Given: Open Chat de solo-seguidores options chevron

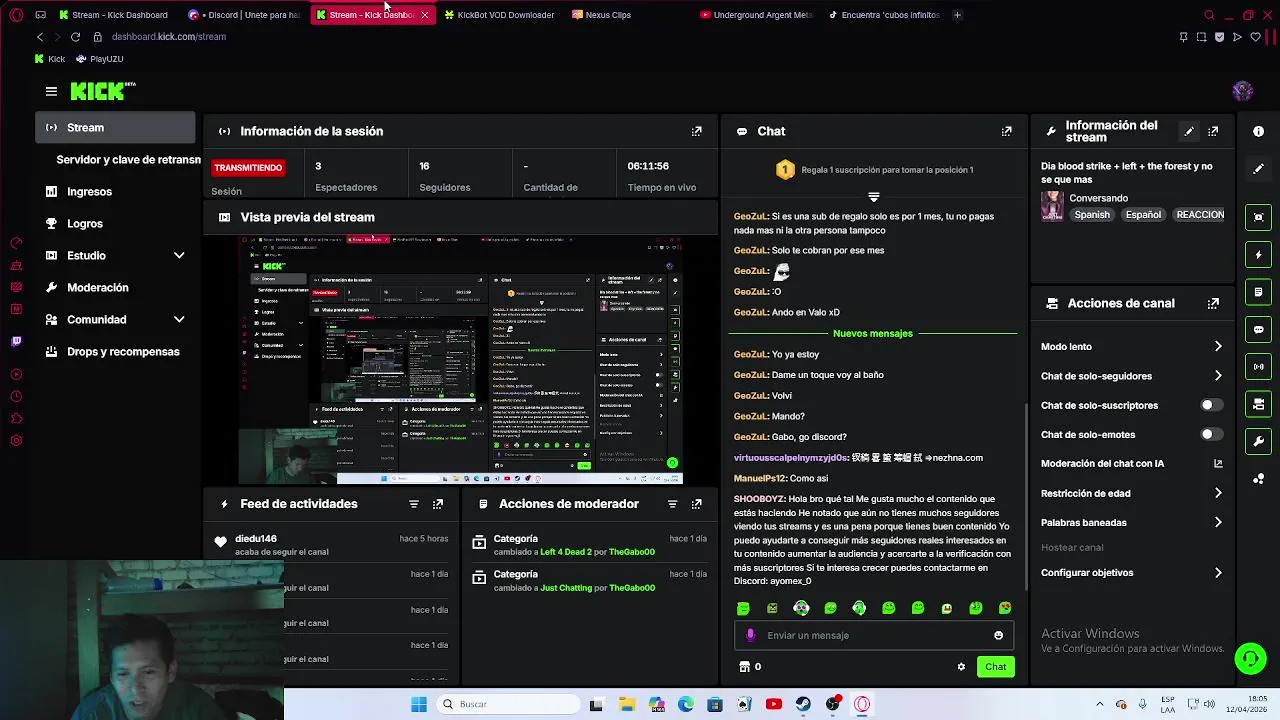Looking at the screenshot, I should click(x=1218, y=376).
